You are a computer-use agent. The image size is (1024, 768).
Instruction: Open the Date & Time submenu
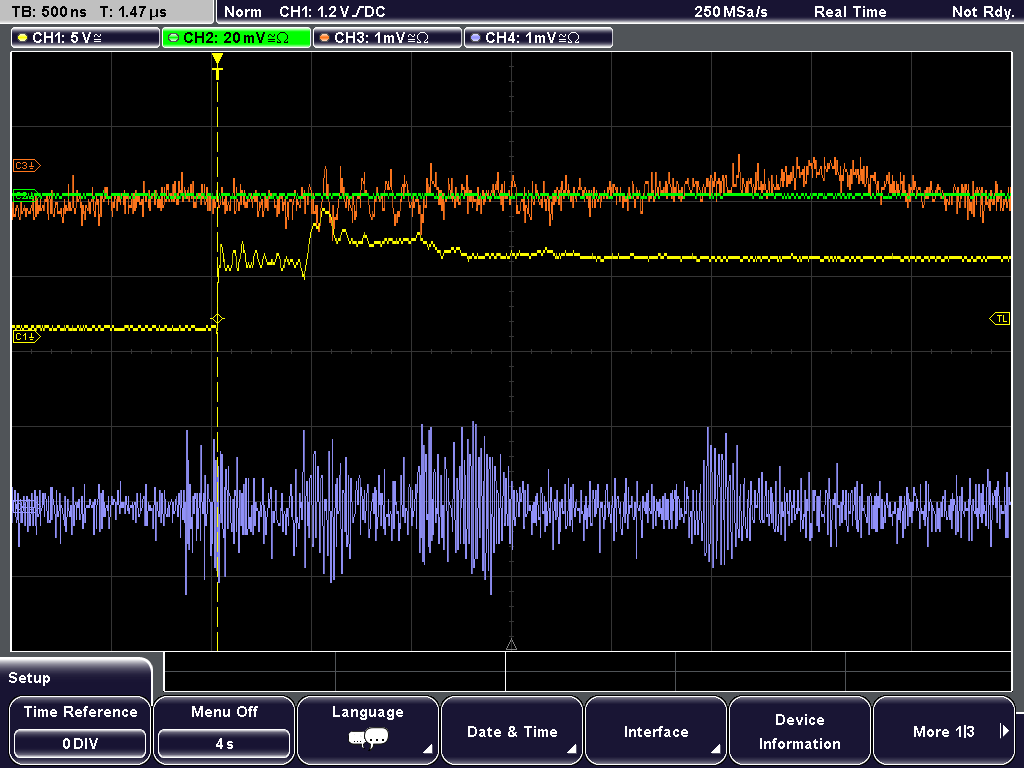[512, 730]
